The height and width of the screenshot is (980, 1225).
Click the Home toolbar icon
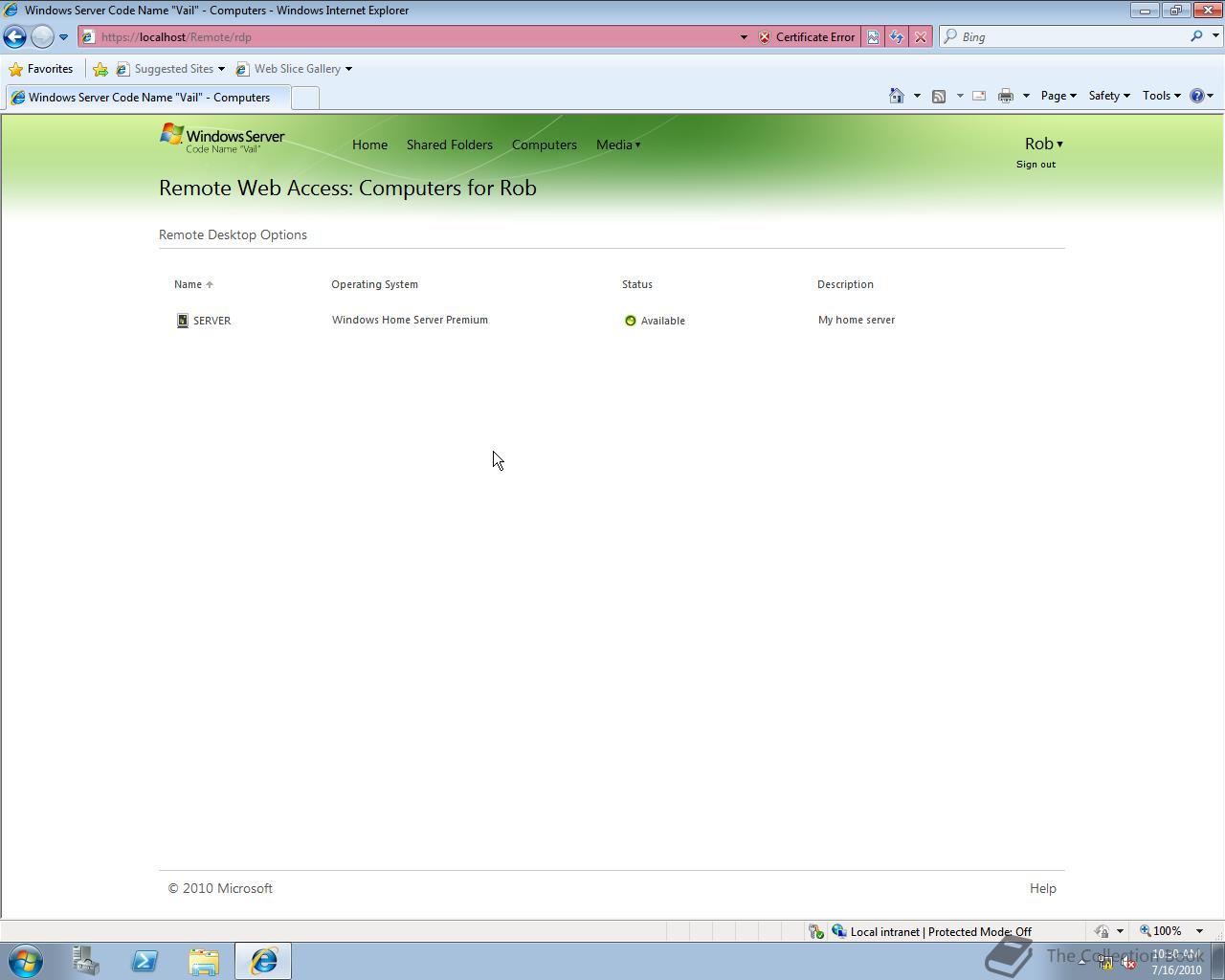897,96
